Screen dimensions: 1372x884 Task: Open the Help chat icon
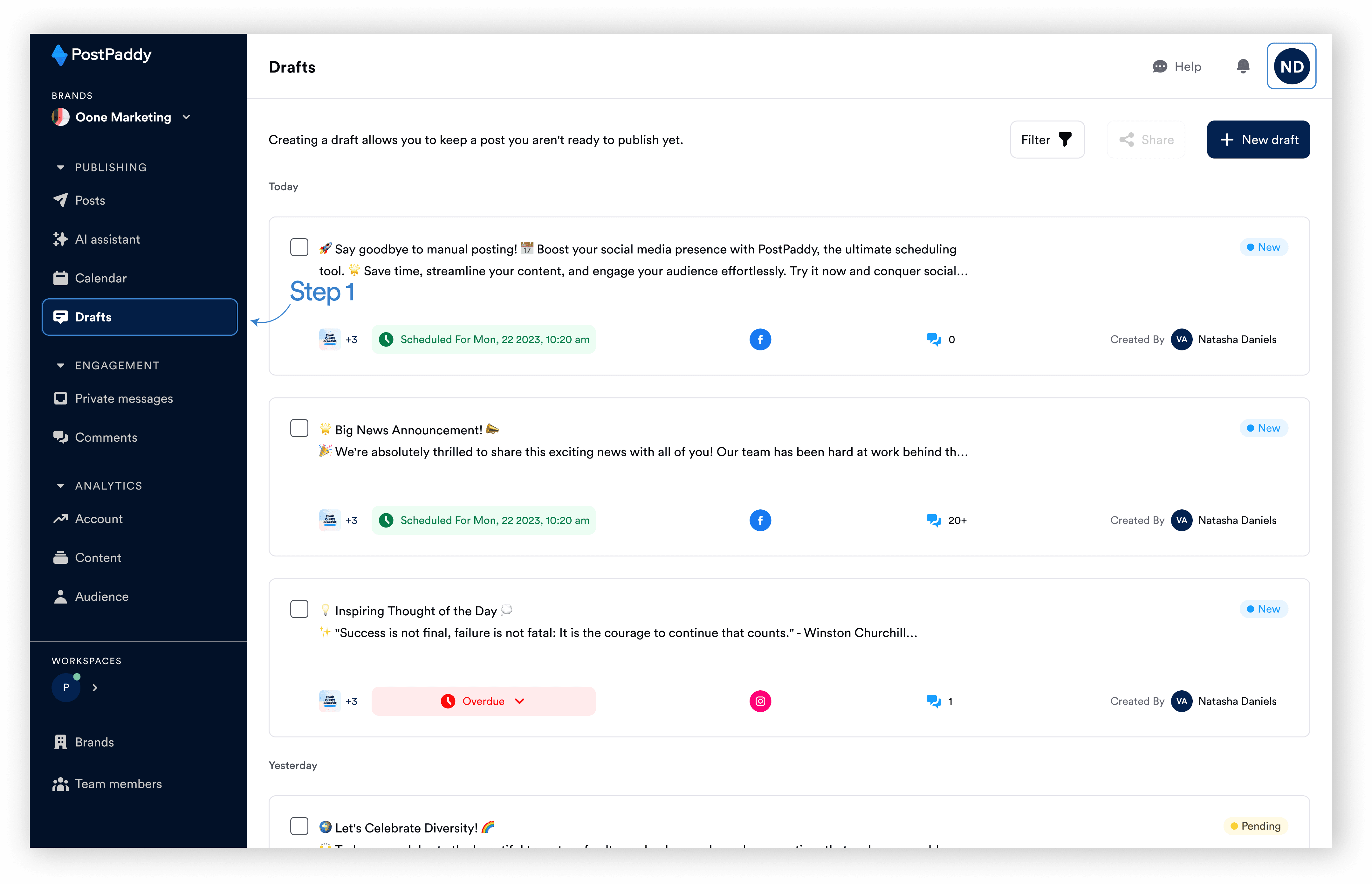1160,66
